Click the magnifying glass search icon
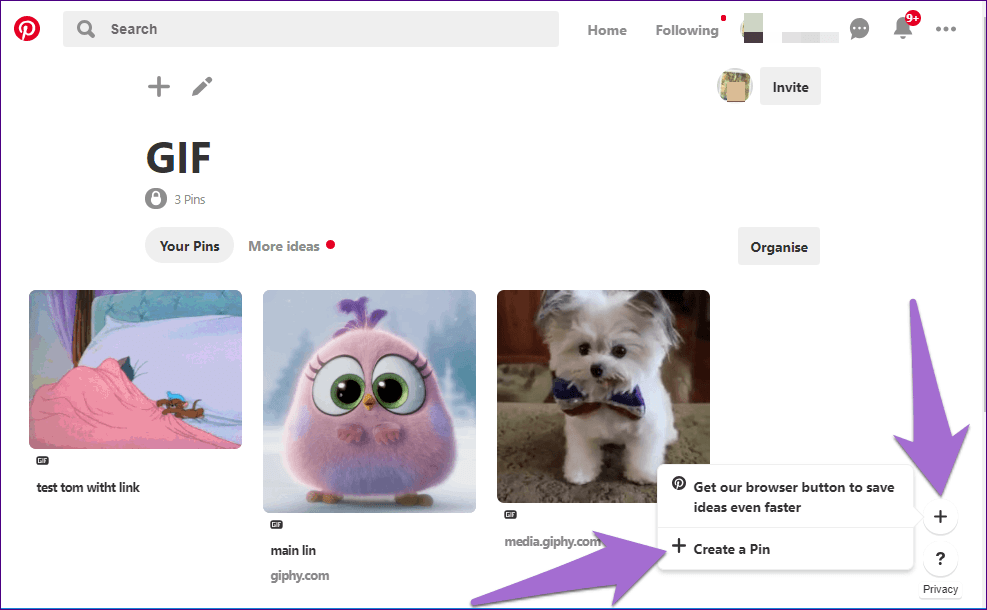This screenshot has height=610, width=987. click(86, 29)
